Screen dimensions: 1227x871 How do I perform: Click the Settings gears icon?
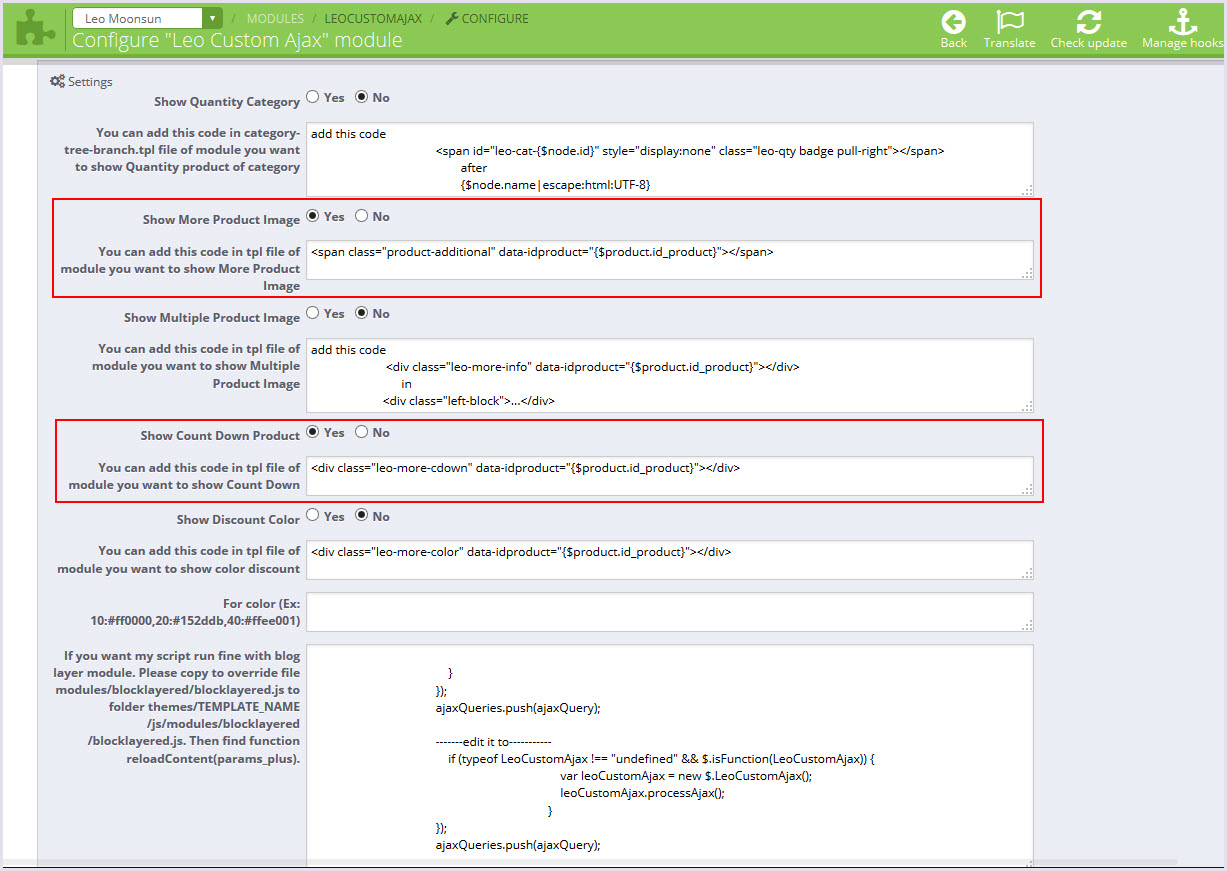pyautogui.click(x=57, y=81)
